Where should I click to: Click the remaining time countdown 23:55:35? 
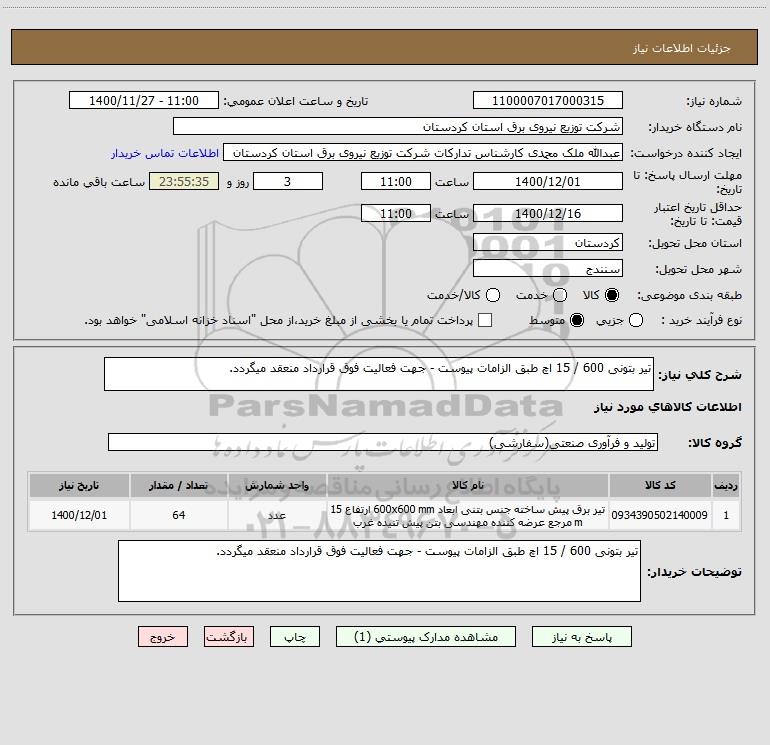coord(184,182)
